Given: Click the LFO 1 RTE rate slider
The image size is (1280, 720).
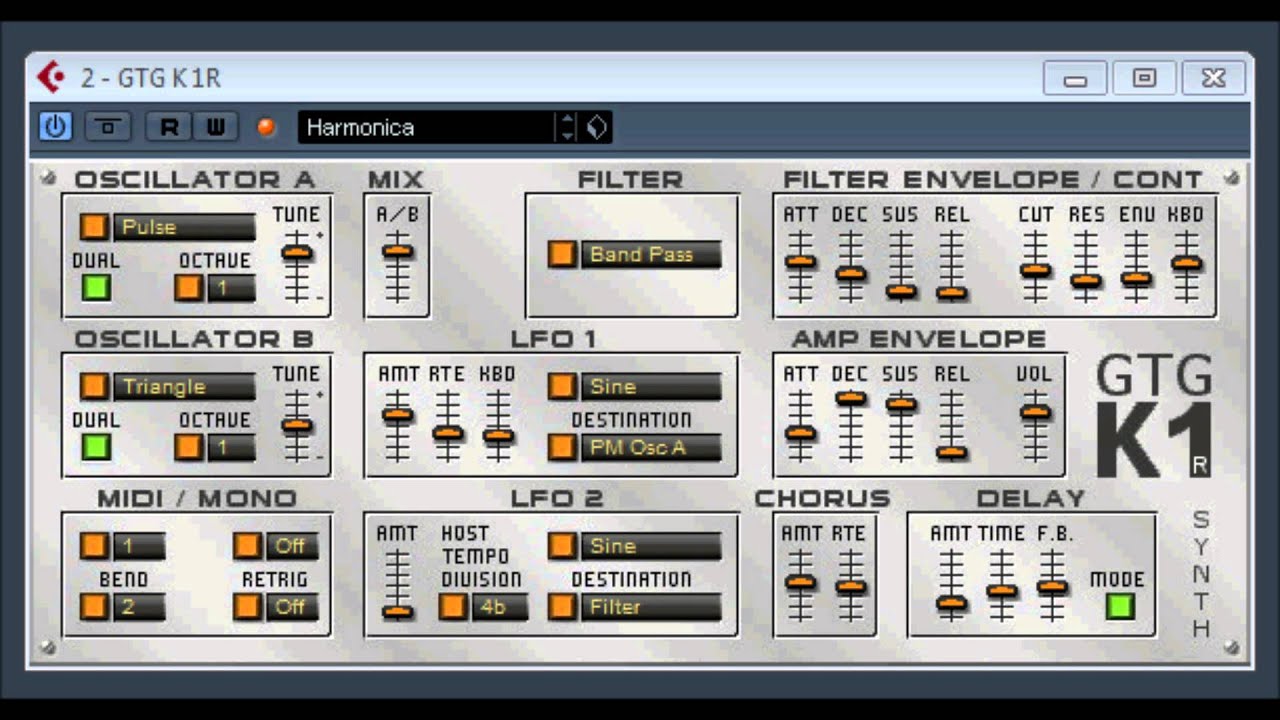Looking at the screenshot, I should (x=448, y=425).
